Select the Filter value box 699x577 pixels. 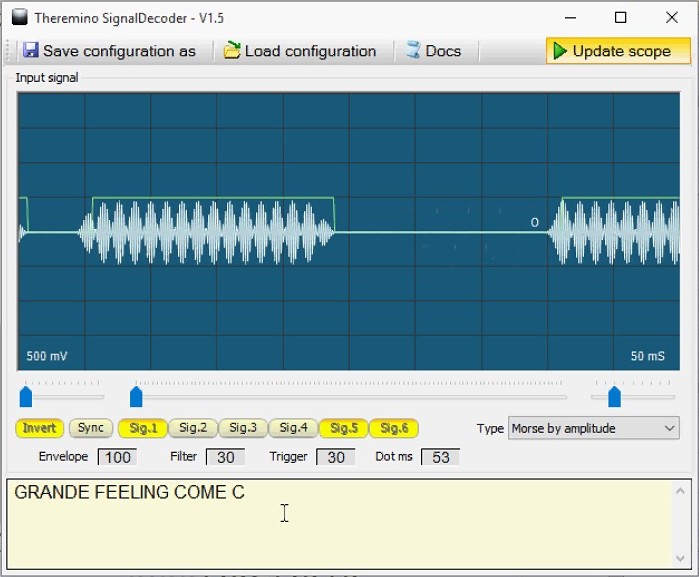[225, 457]
